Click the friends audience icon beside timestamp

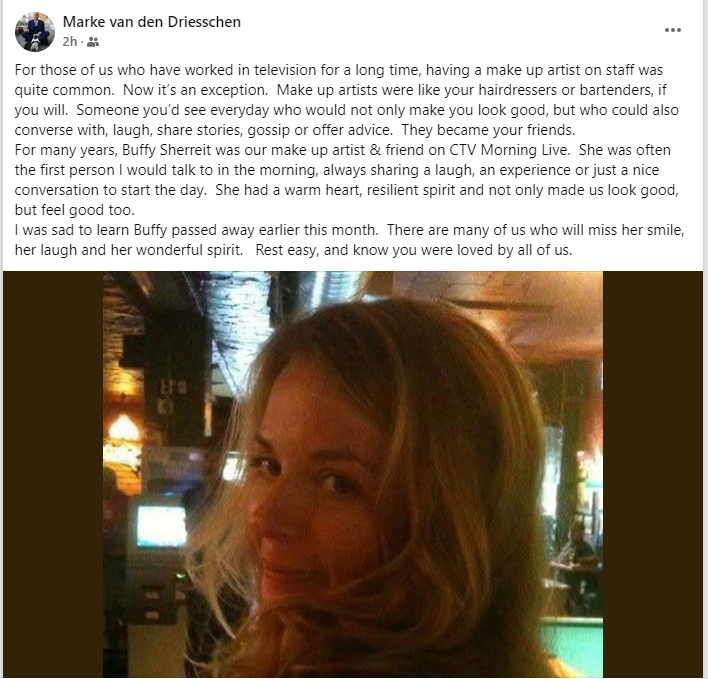93,42
